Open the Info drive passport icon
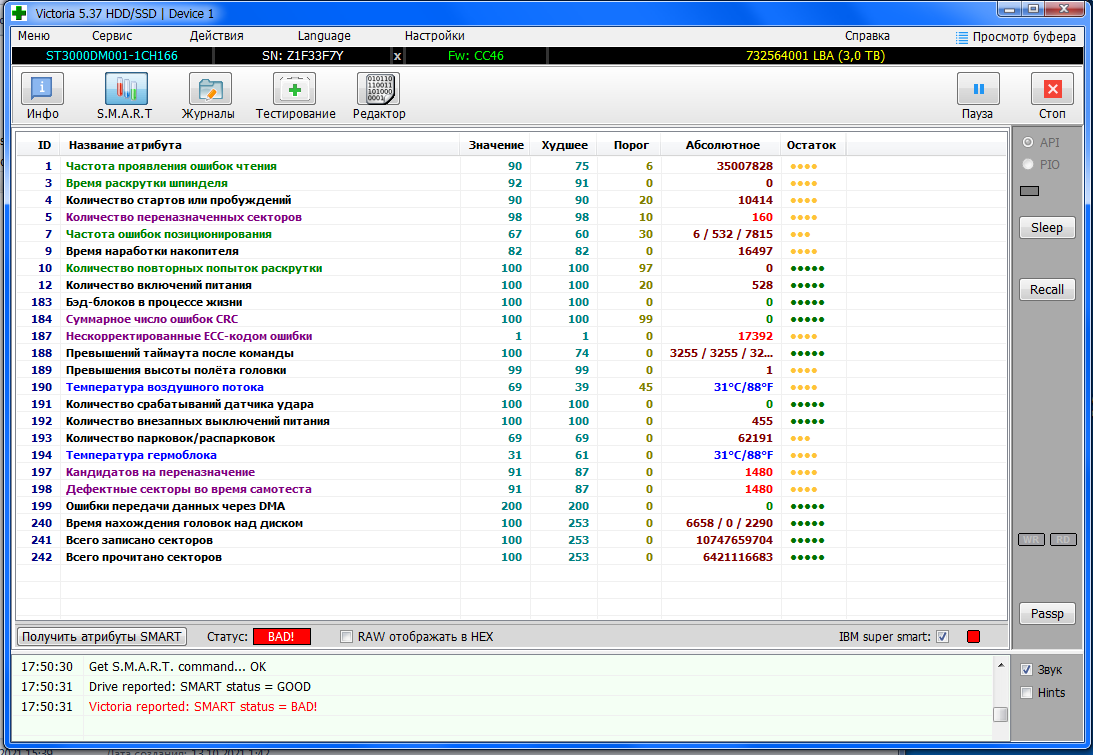Screen dimensions: 1093x755 (42, 90)
